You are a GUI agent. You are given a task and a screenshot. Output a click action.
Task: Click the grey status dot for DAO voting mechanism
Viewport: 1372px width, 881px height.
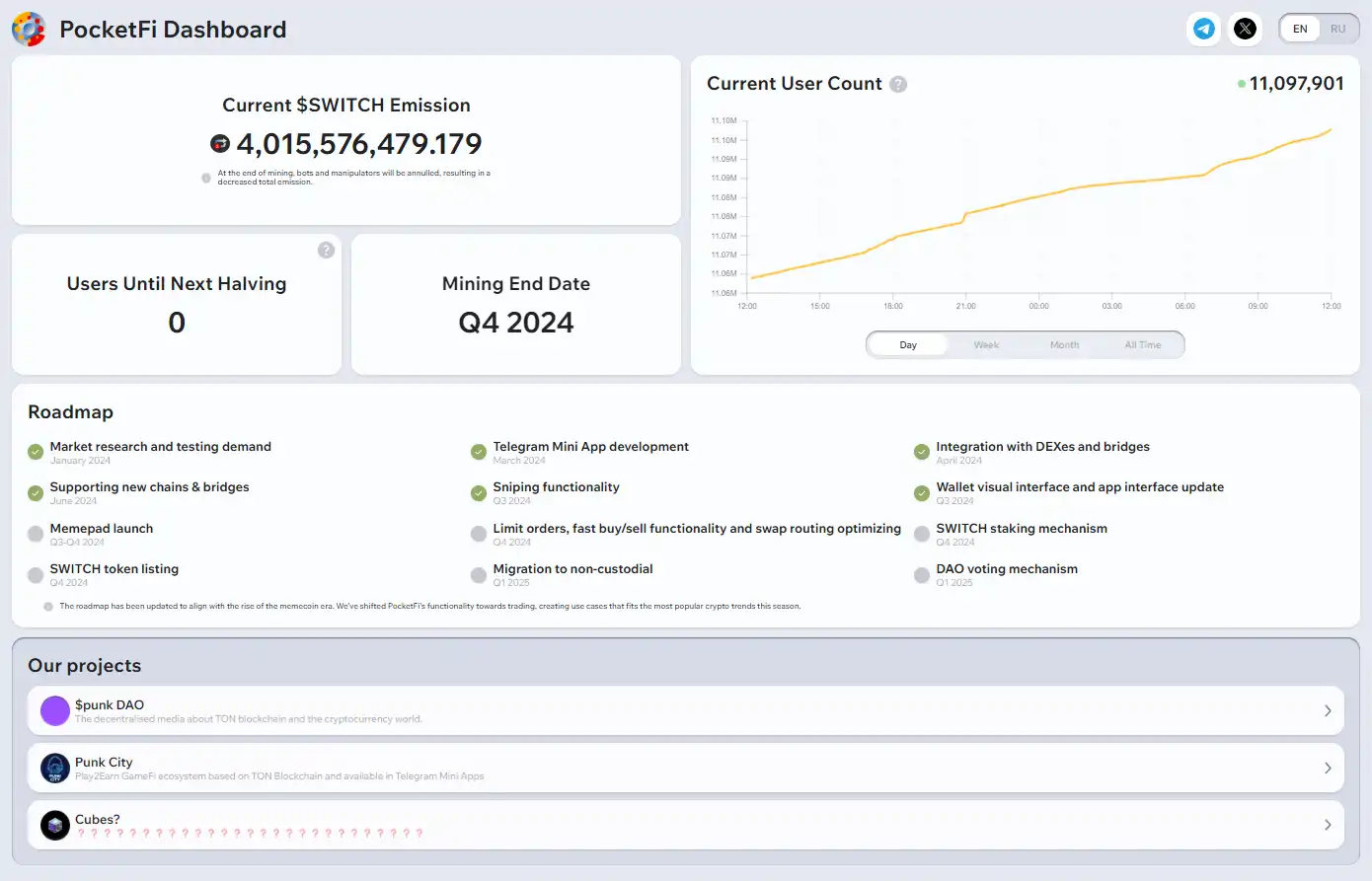pos(922,574)
